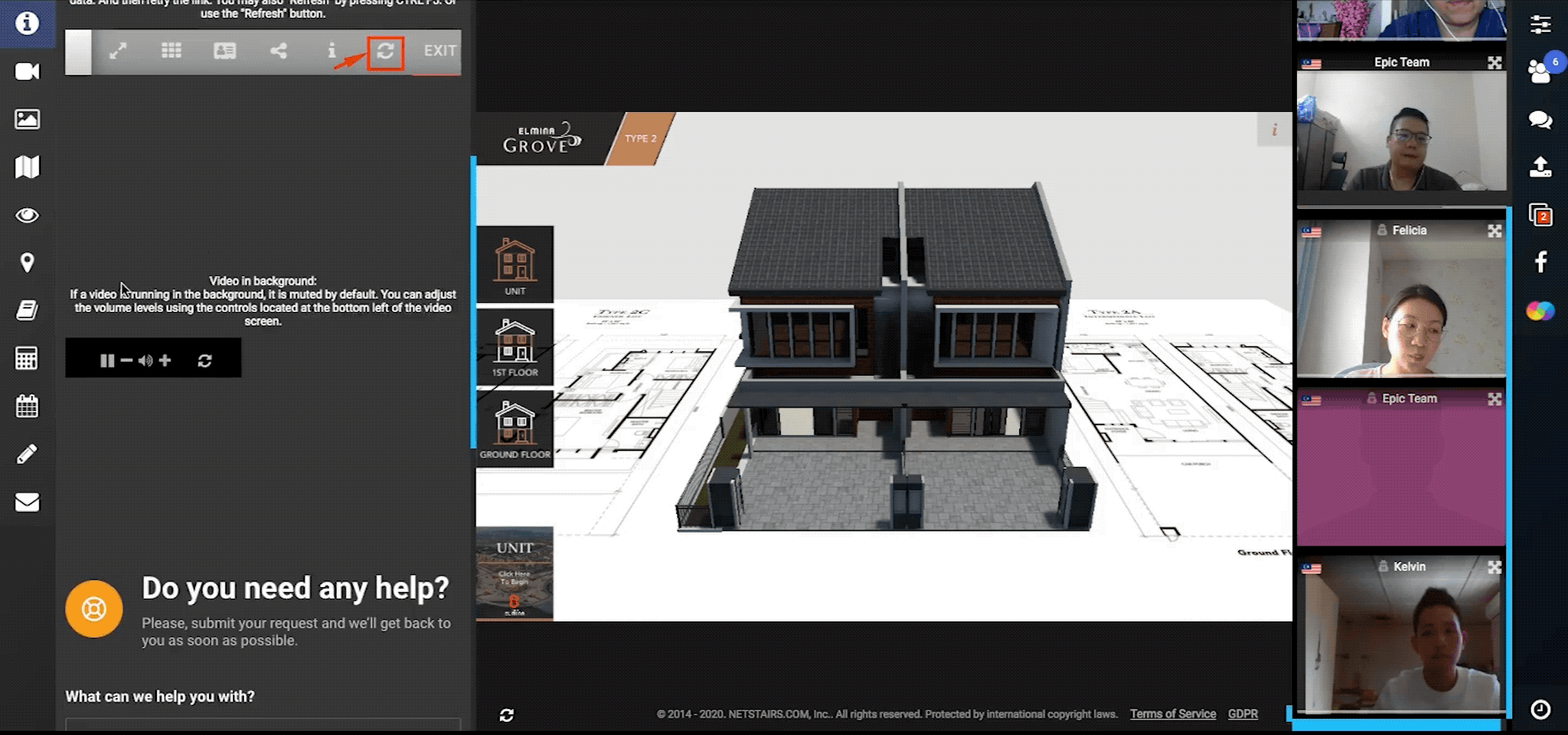Image resolution: width=1568 pixels, height=735 pixels.
Task: Click the info 'i' button on model viewer
Action: tap(1274, 130)
